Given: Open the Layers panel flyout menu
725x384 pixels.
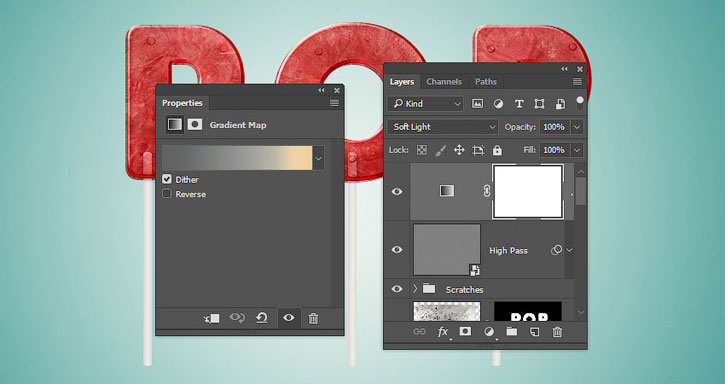Looking at the screenshot, I should [x=577, y=81].
